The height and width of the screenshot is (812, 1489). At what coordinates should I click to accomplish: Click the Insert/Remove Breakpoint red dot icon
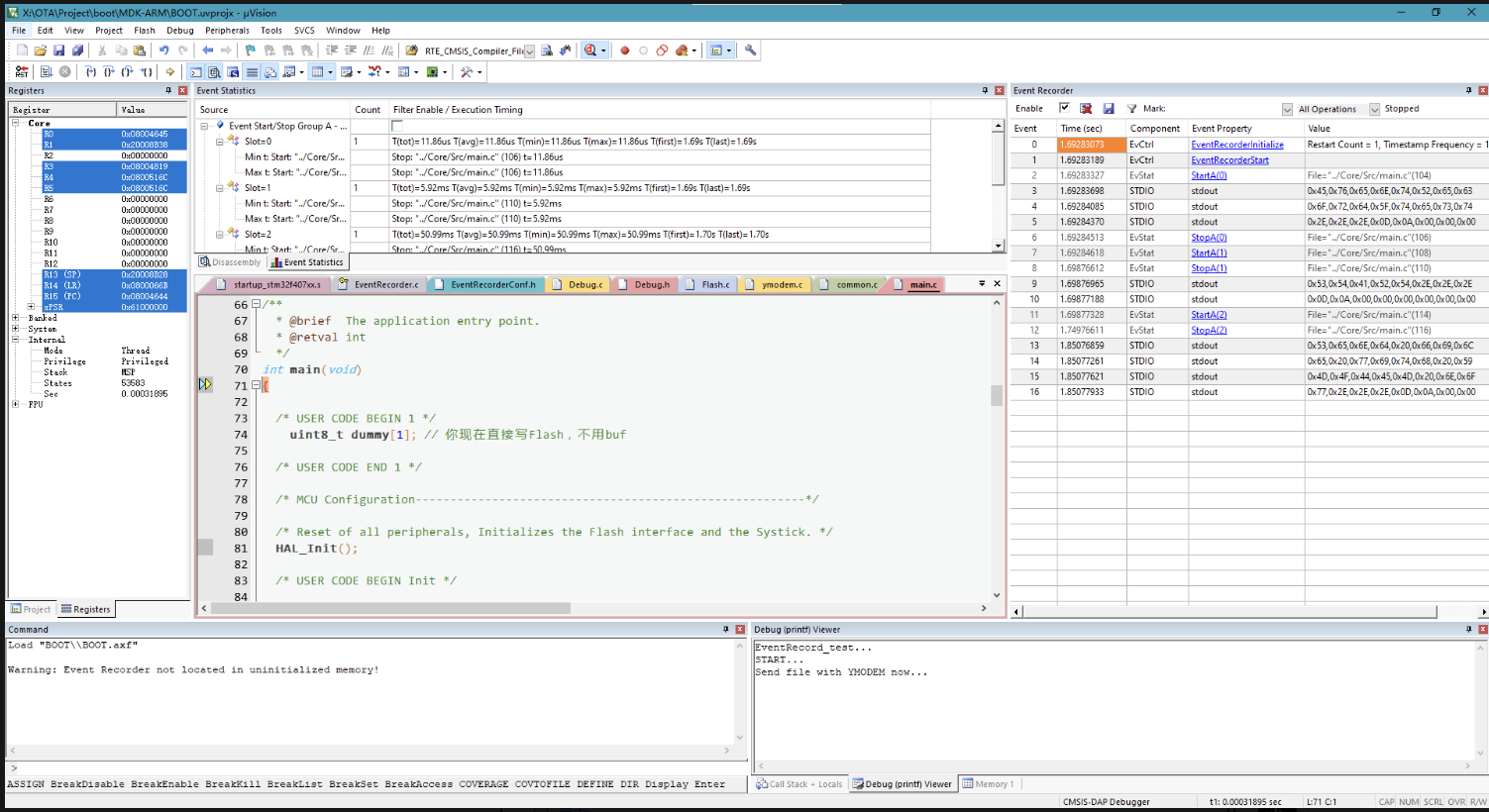[x=624, y=51]
